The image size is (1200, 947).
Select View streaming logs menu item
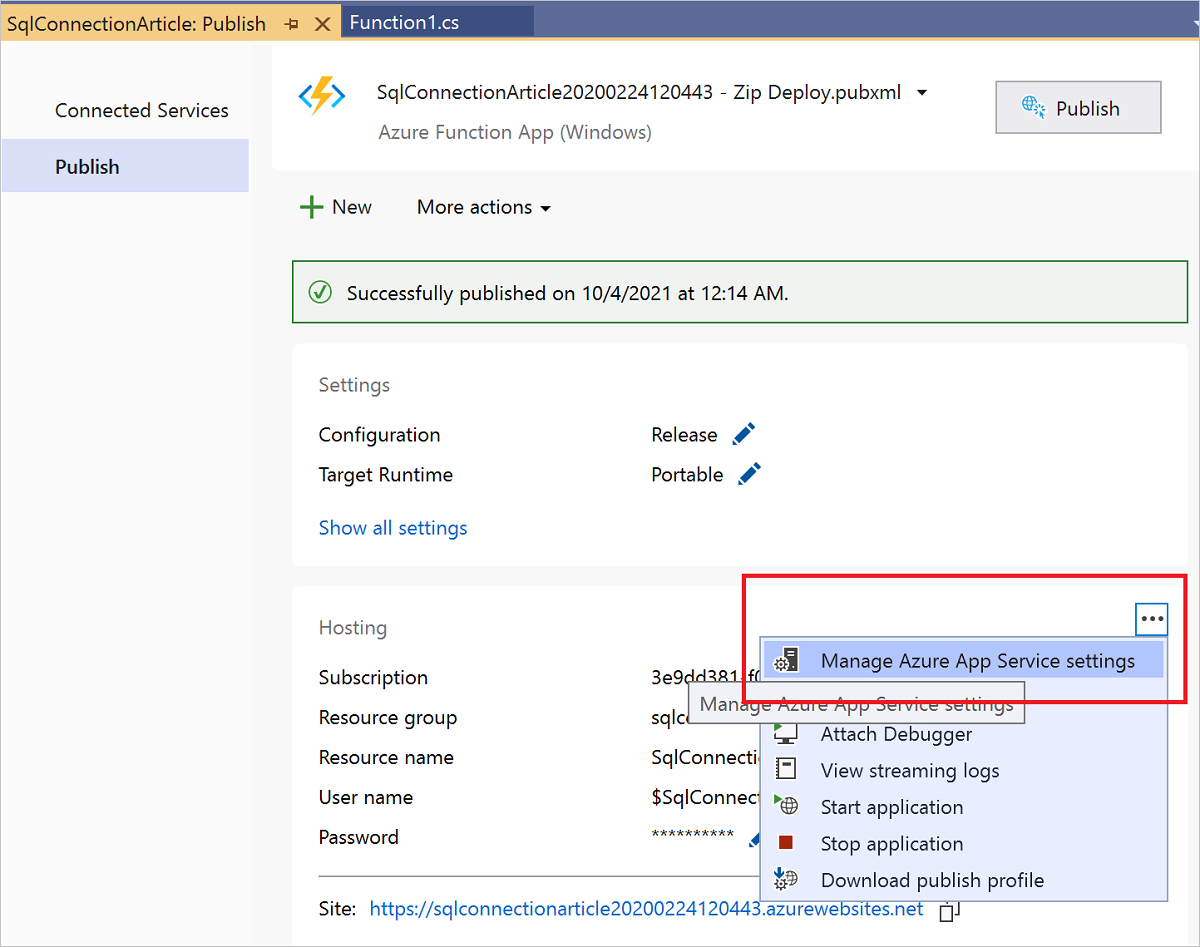[909, 770]
